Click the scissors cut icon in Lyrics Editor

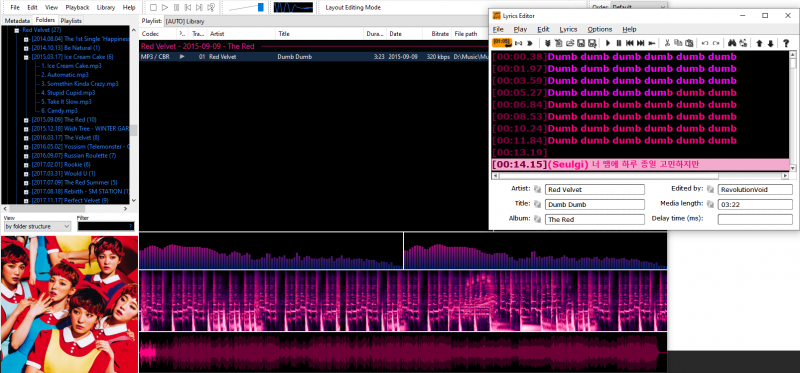point(667,43)
